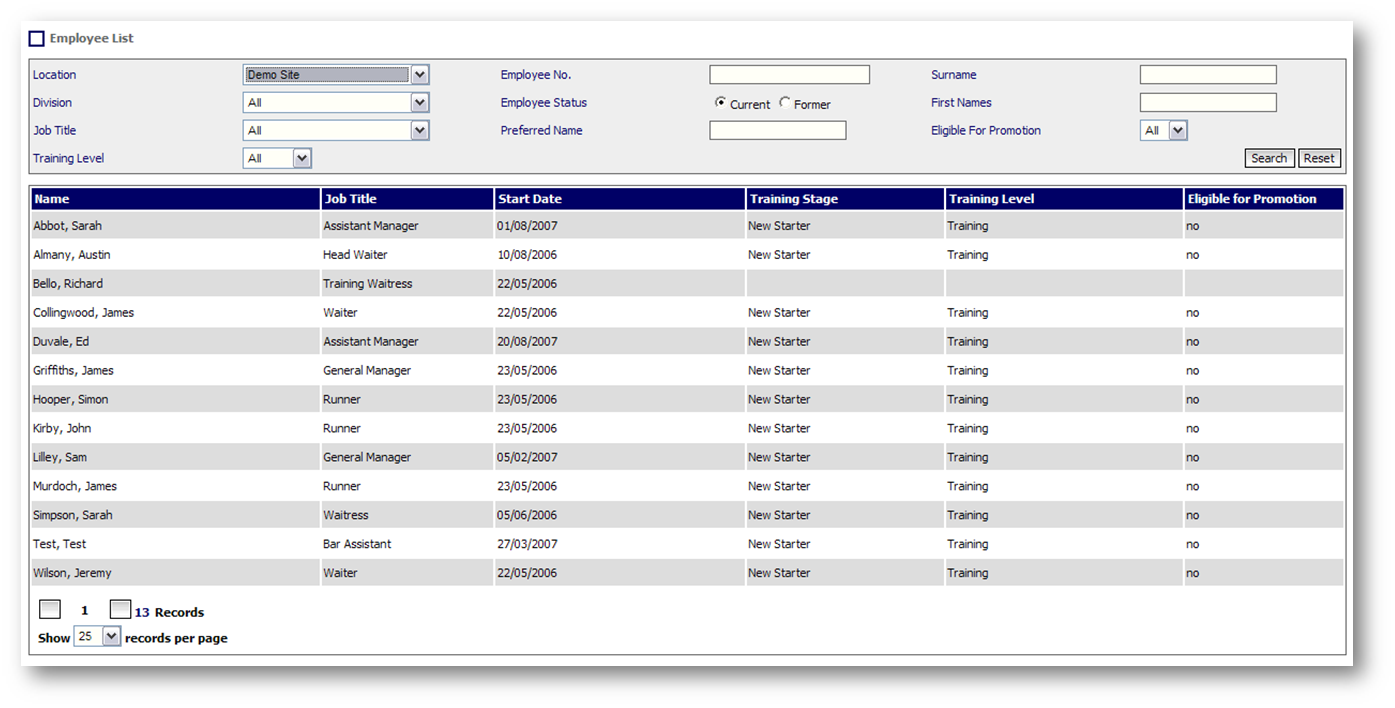Click the previous page icon left of 1
Viewport: 1395px width, 708px height.
(50, 609)
